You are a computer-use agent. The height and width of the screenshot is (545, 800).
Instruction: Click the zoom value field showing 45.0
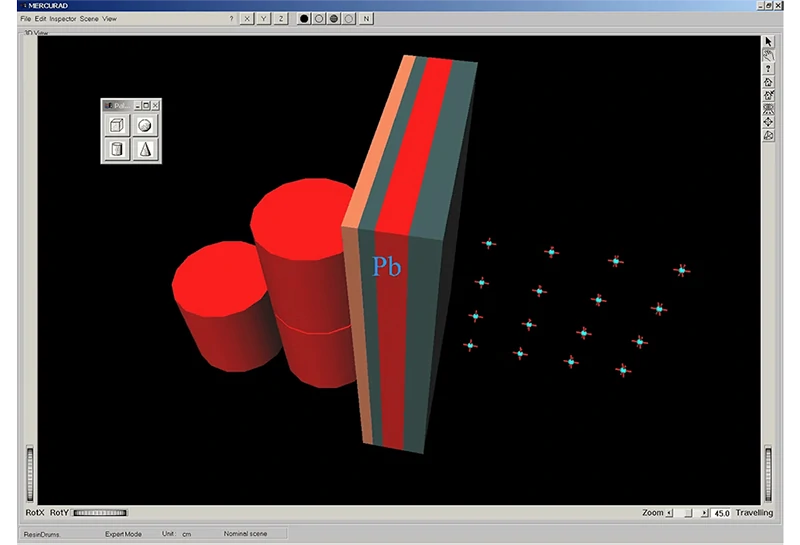(x=721, y=513)
